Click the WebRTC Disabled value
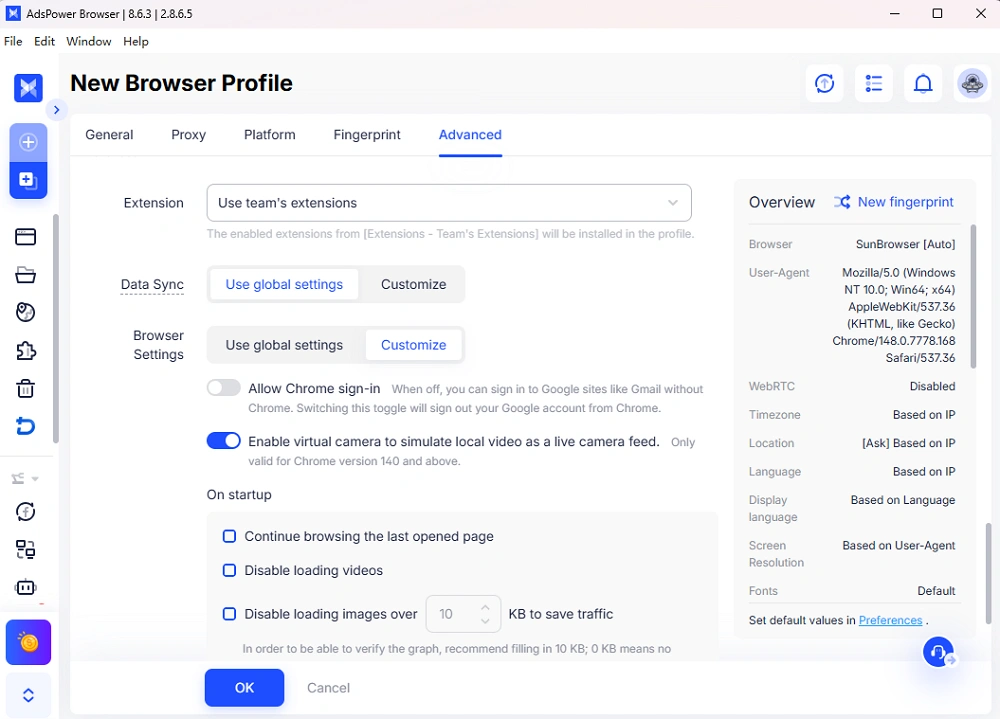The image size is (1000, 719). tap(932, 387)
